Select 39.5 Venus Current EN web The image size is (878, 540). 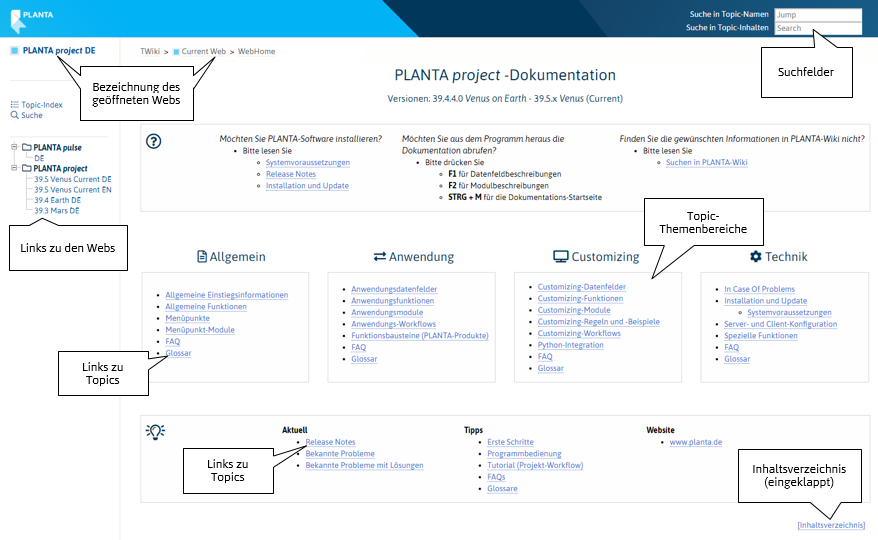click(x=72, y=189)
